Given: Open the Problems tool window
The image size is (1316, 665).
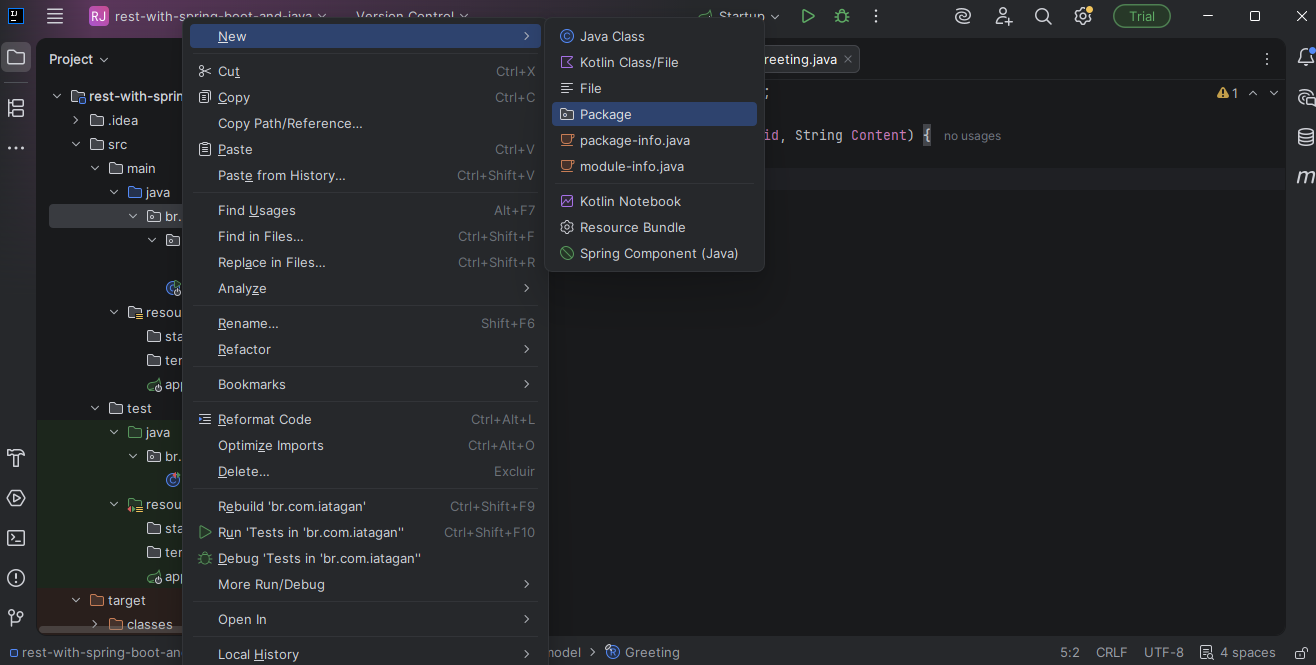Looking at the screenshot, I should (x=16, y=578).
